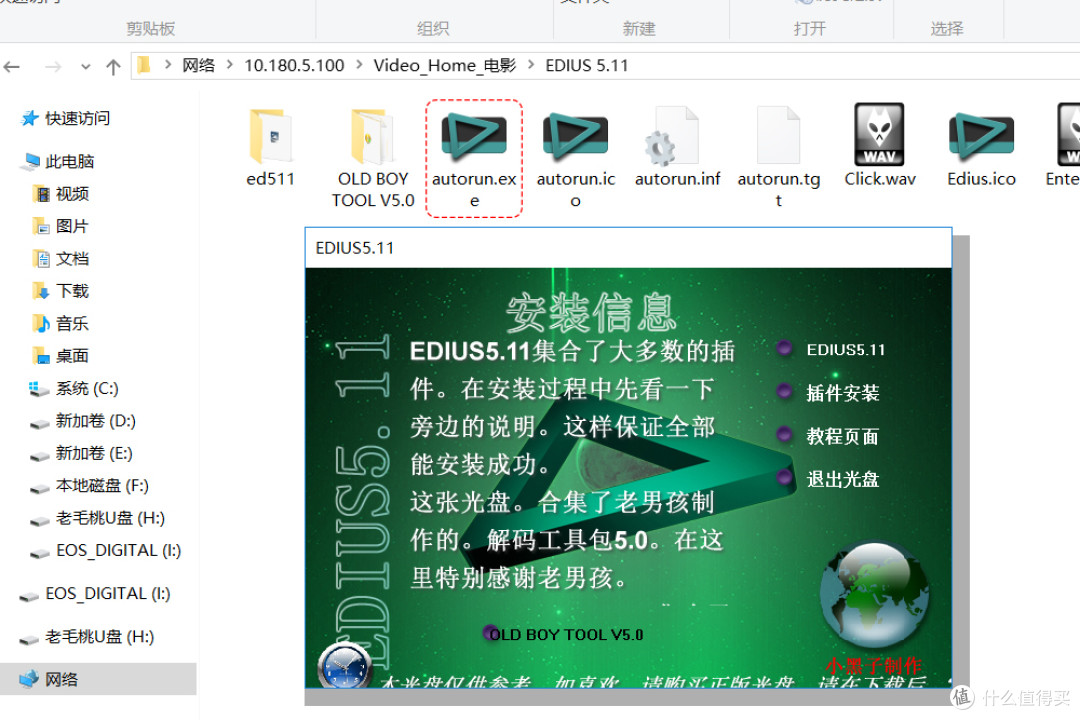Open 音乐 folder in sidebar

(62, 324)
